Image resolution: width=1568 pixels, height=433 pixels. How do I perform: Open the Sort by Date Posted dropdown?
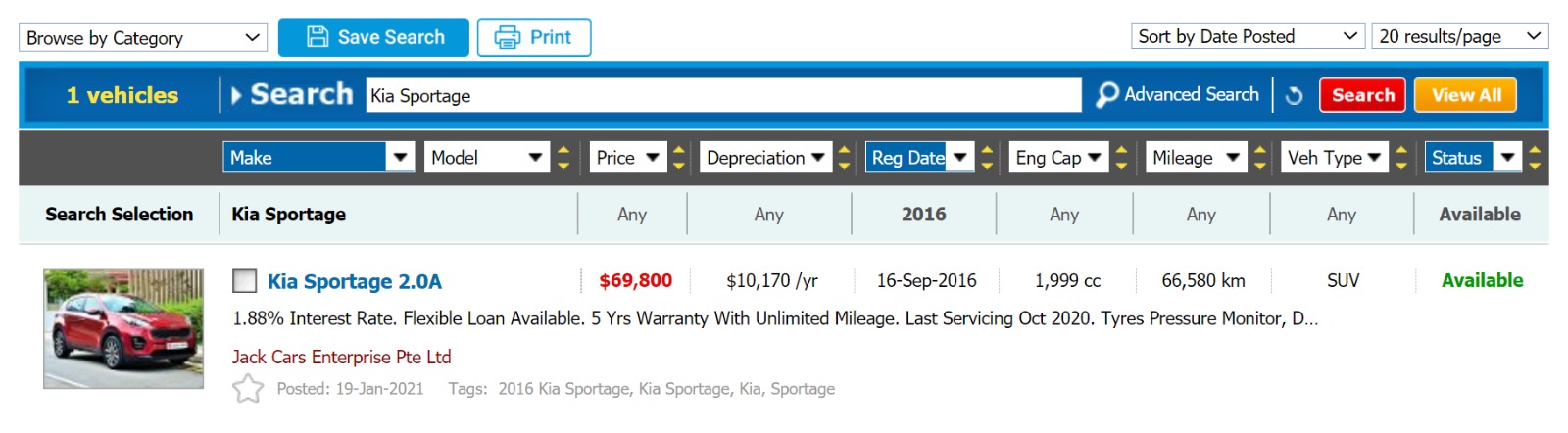point(1248,36)
